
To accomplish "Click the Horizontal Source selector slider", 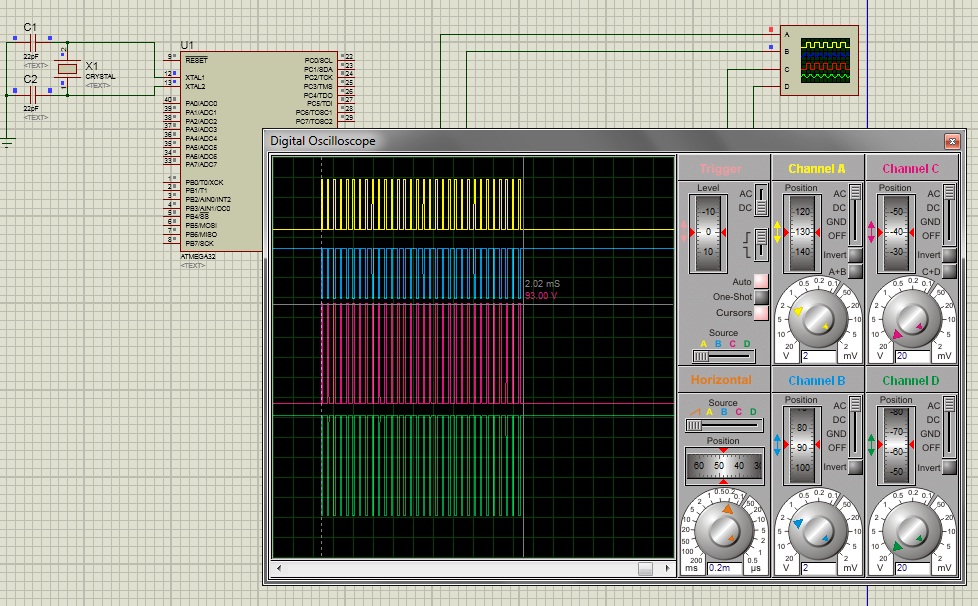I will [724, 425].
